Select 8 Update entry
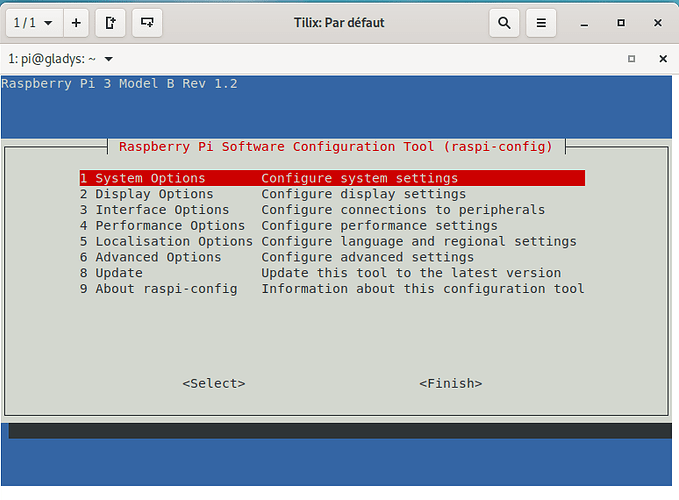Screen dimensions: 679x500 [332, 273]
